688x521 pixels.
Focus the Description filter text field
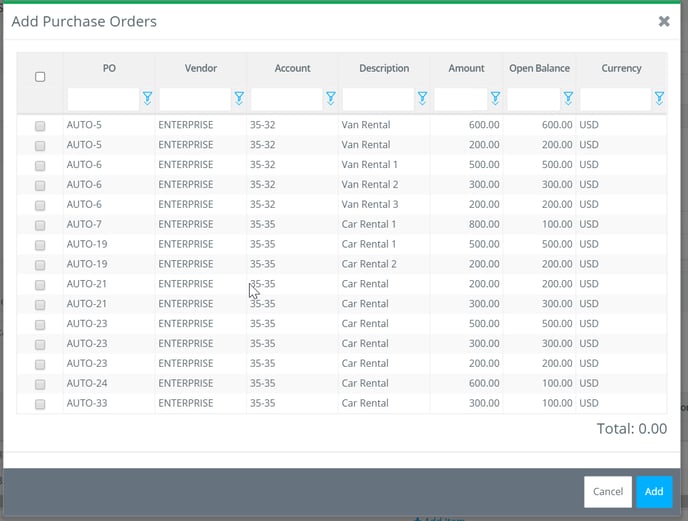tap(378, 99)
